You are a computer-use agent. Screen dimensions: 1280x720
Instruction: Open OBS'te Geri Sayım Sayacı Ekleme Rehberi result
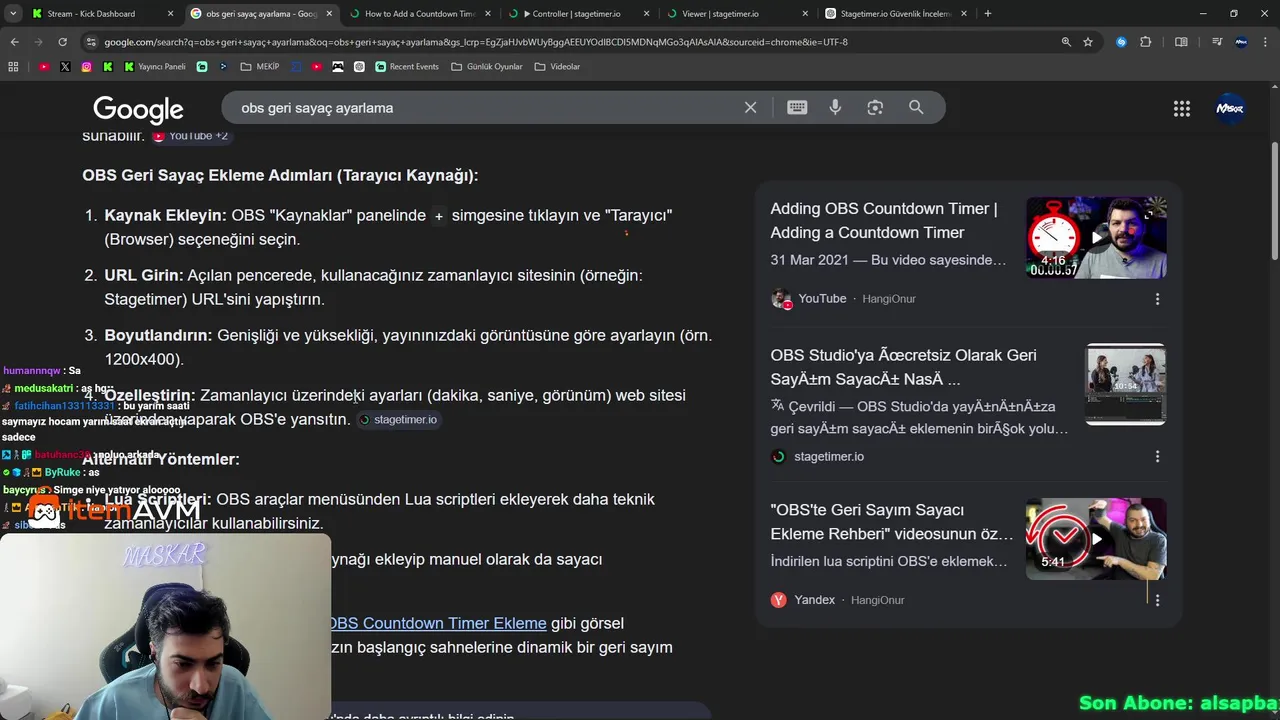pos(892,522)
